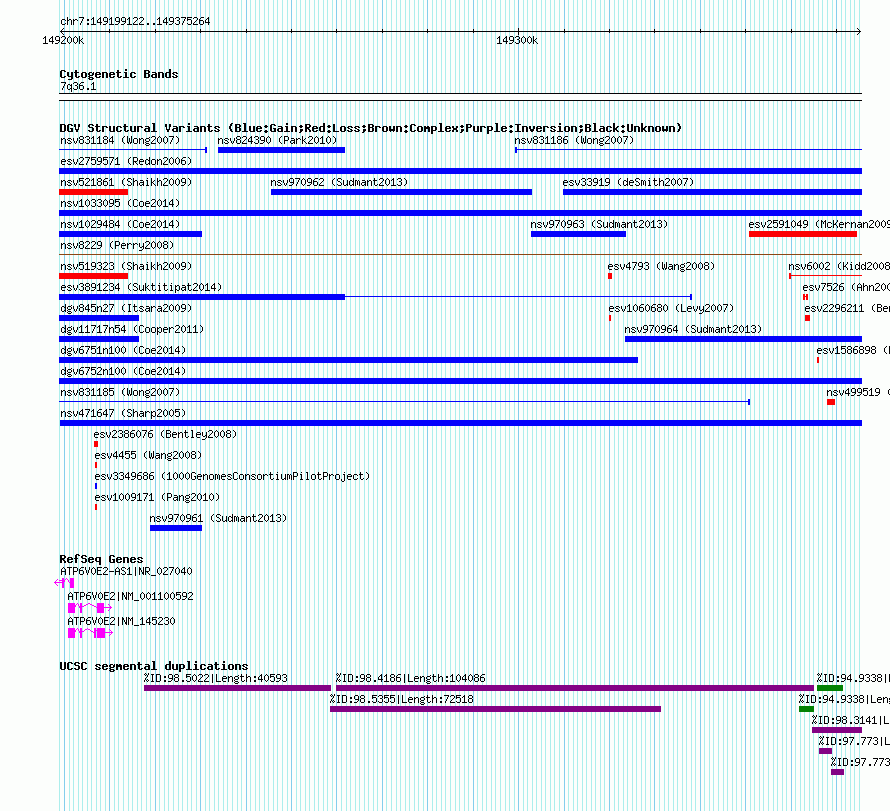Viewport: 890px width, 811px height.
Task: Select the esv2591049 McKernan red loss bar
Action: coord(803,234)
